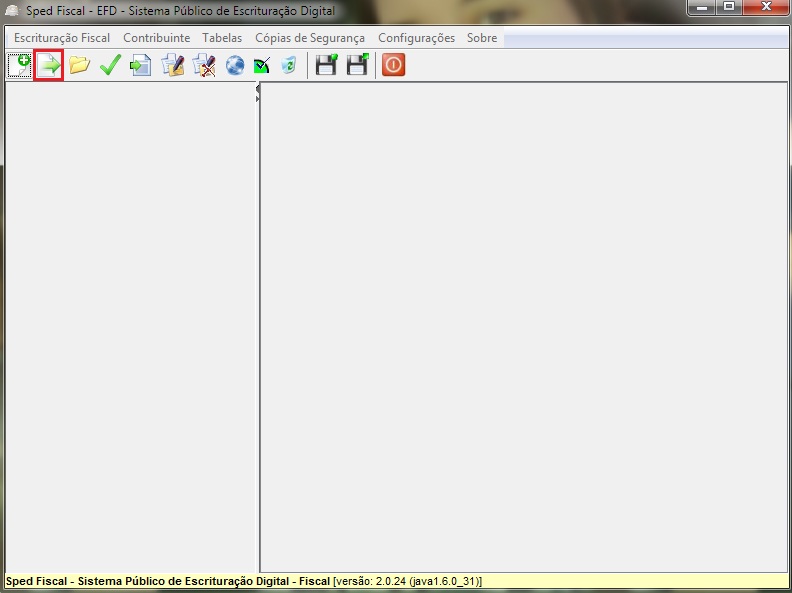Click the document icon with pen and red X

(x=204, y=66)
